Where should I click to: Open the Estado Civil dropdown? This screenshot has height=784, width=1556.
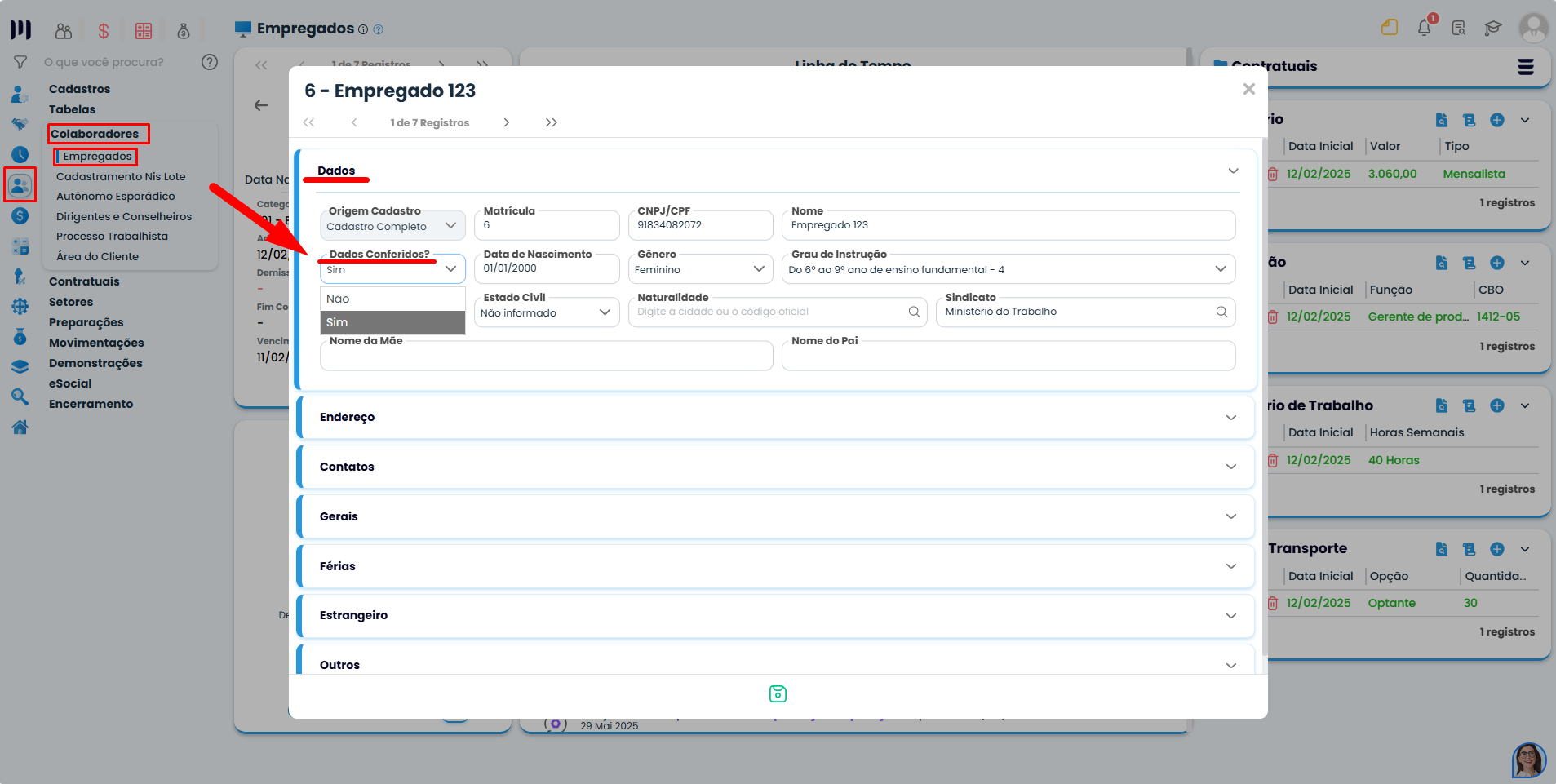(x=547, y=312)
